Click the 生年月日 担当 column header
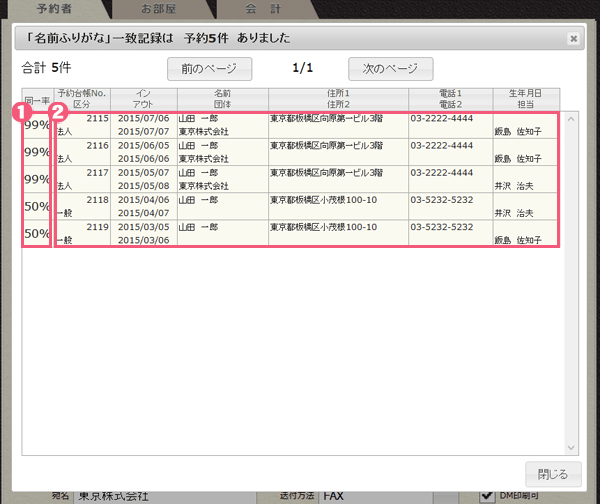Image resolution: width=600 pixels, height=504 pixels. click(525, 99)
